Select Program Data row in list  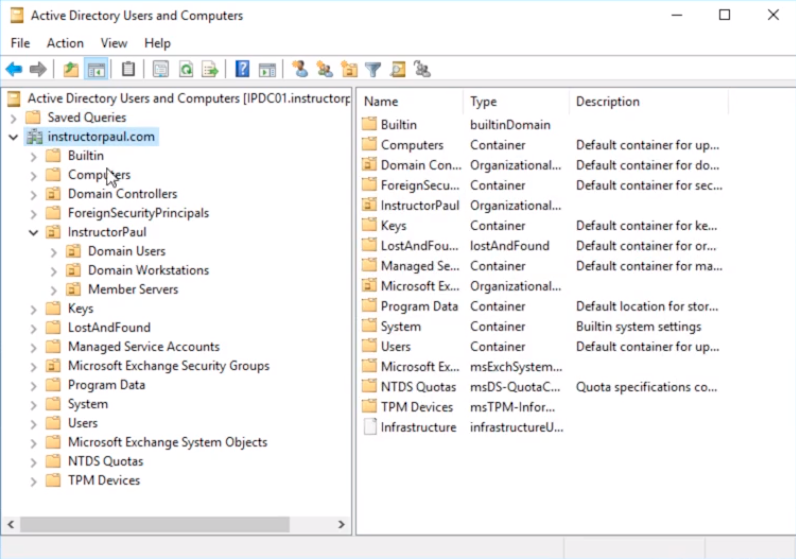coord(418,306)
